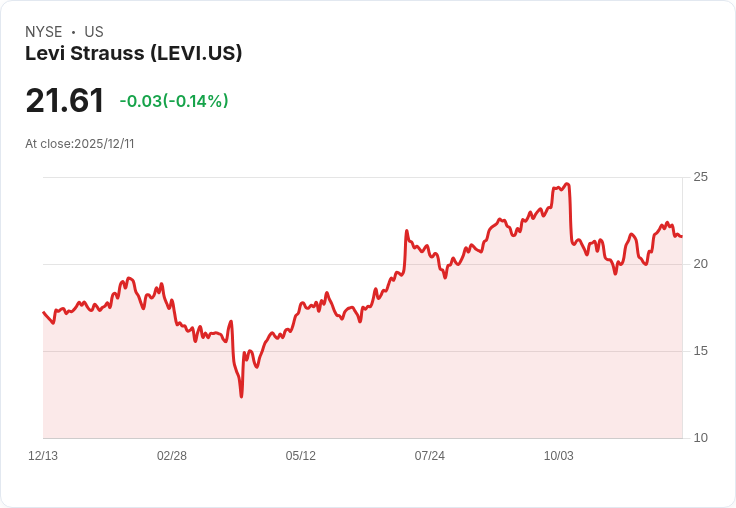Click the 02/28 date axis label
736x508 pixels.
click(x=172, y=455)
